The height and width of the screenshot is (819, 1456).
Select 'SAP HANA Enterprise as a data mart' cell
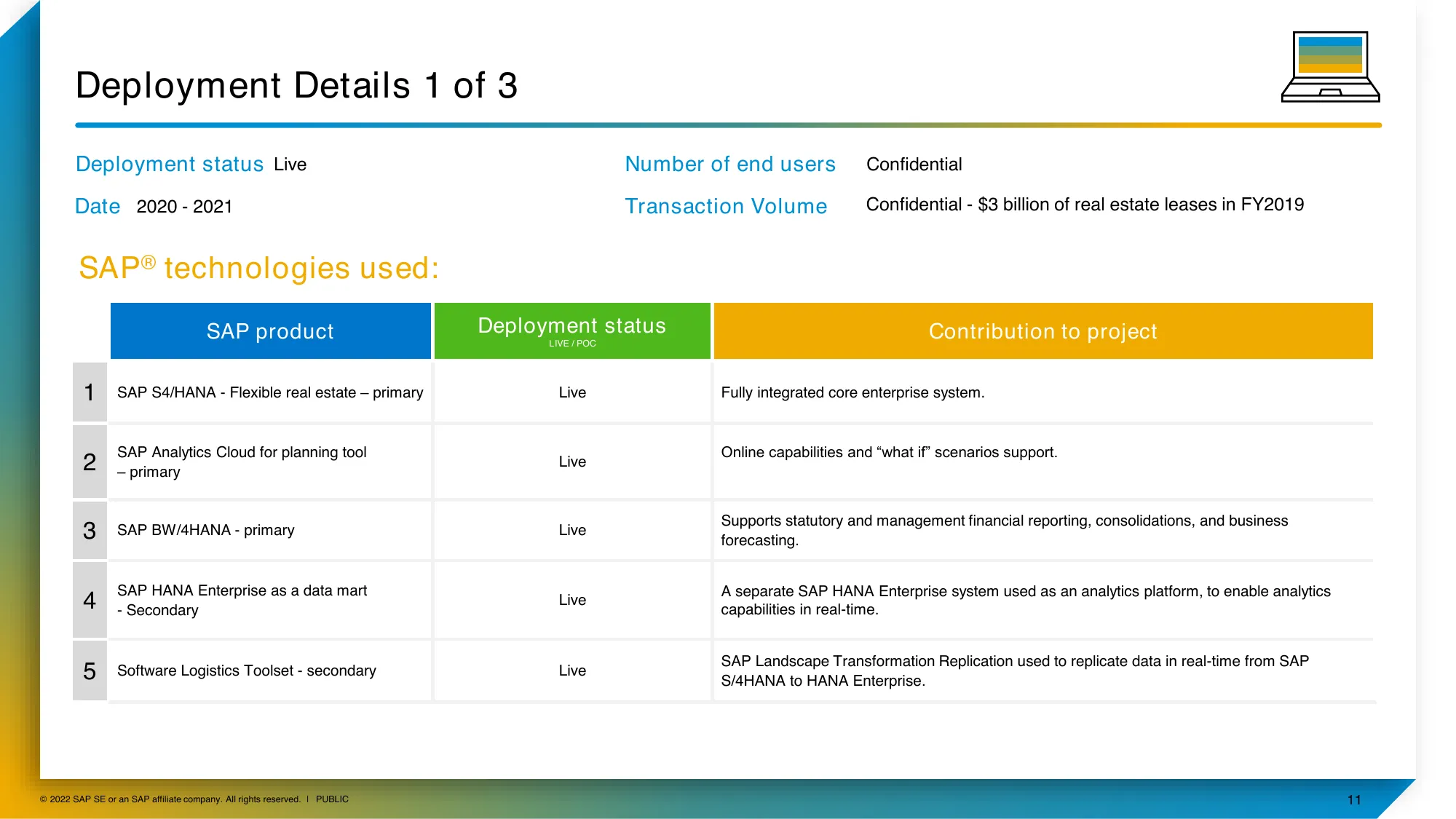[270, 600]
